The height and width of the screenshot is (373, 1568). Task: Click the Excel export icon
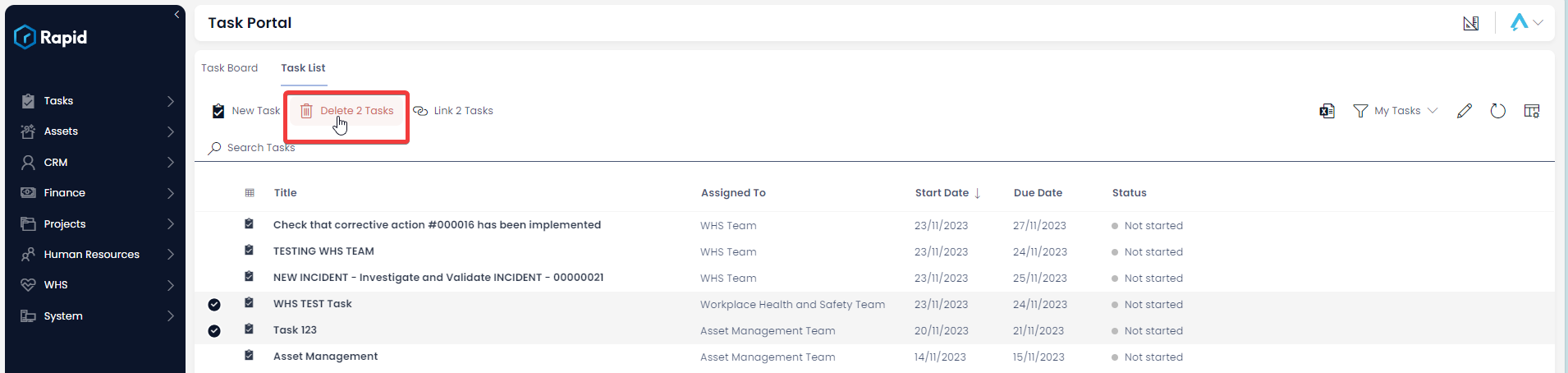pyautogui.click(x=1327, y=111)
